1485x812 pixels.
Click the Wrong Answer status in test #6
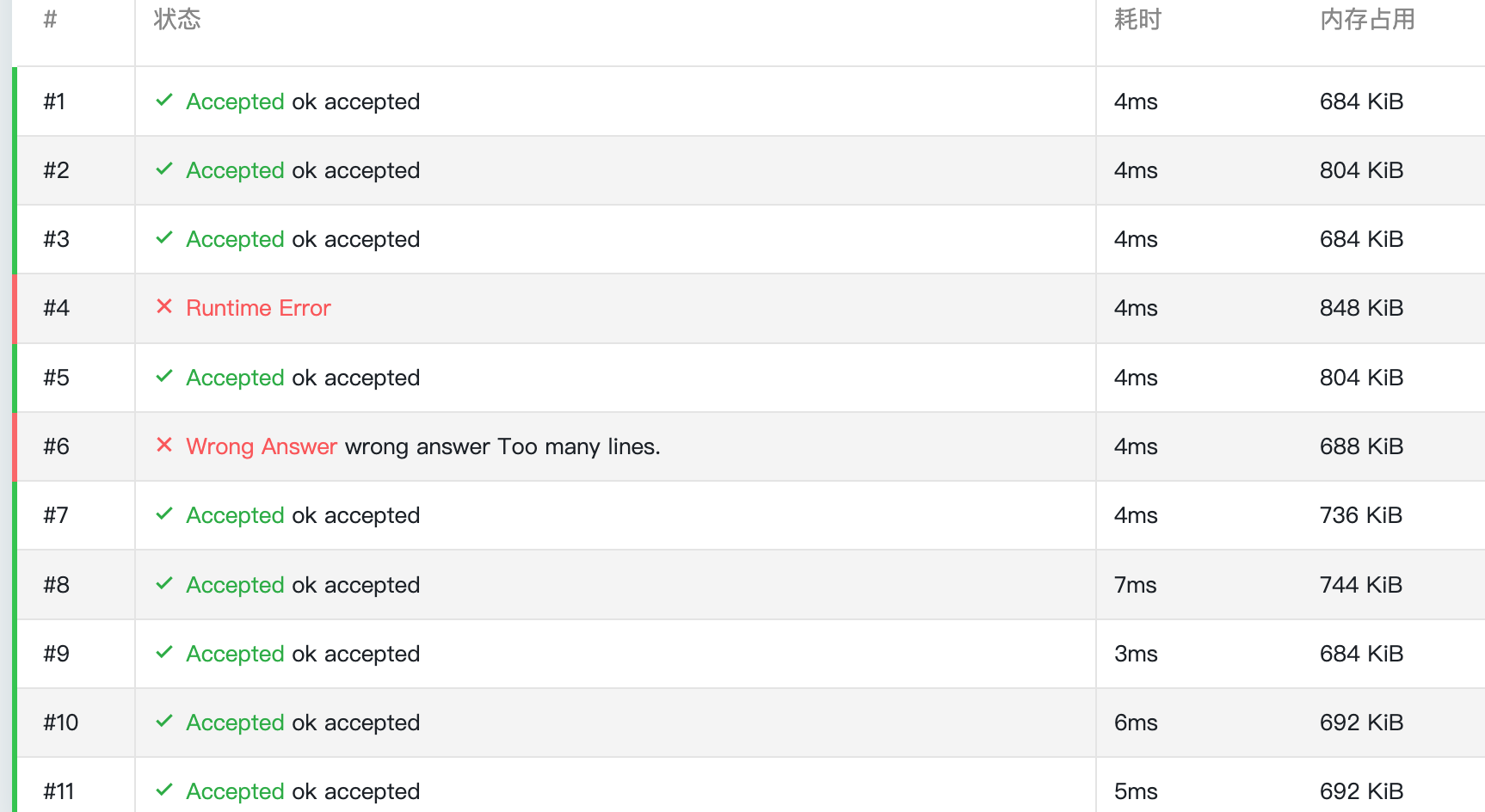(262, 446)
